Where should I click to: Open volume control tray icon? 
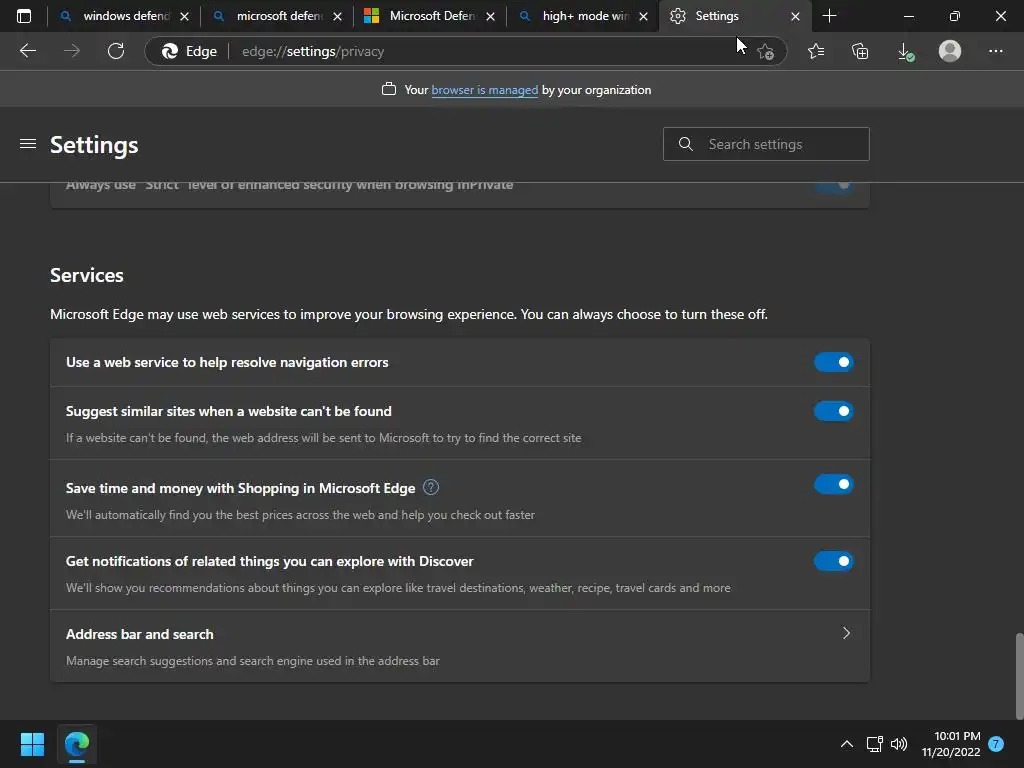tap(899, 744)
